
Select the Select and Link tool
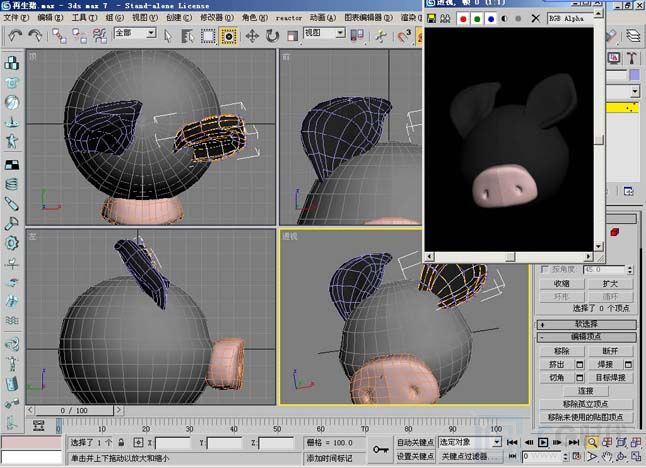click(59, 36)
